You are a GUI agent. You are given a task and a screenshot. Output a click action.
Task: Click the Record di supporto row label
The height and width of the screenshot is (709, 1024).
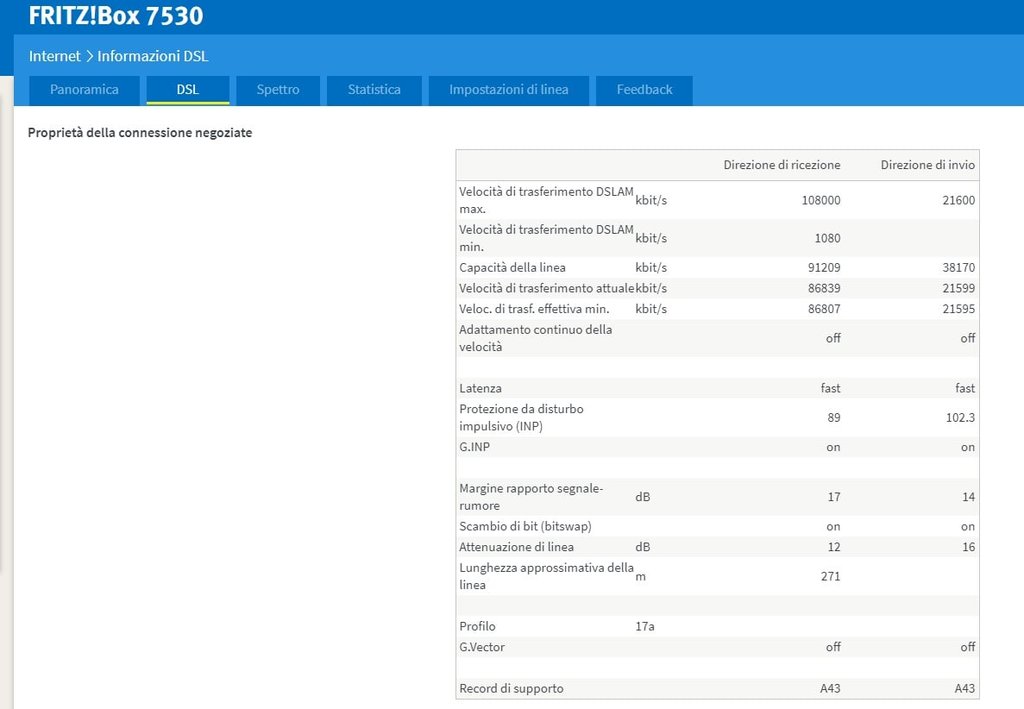click(x=511, y=688)
